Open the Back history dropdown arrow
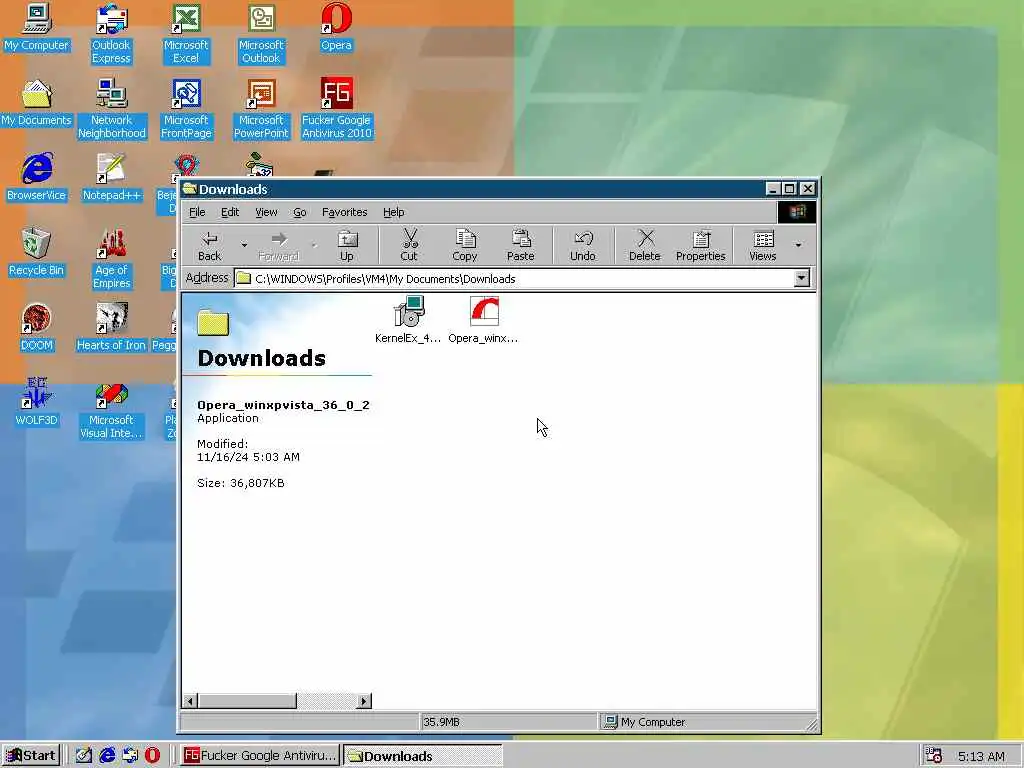Viewport: 1024px width, 768px height. click(x=244, y=246)
